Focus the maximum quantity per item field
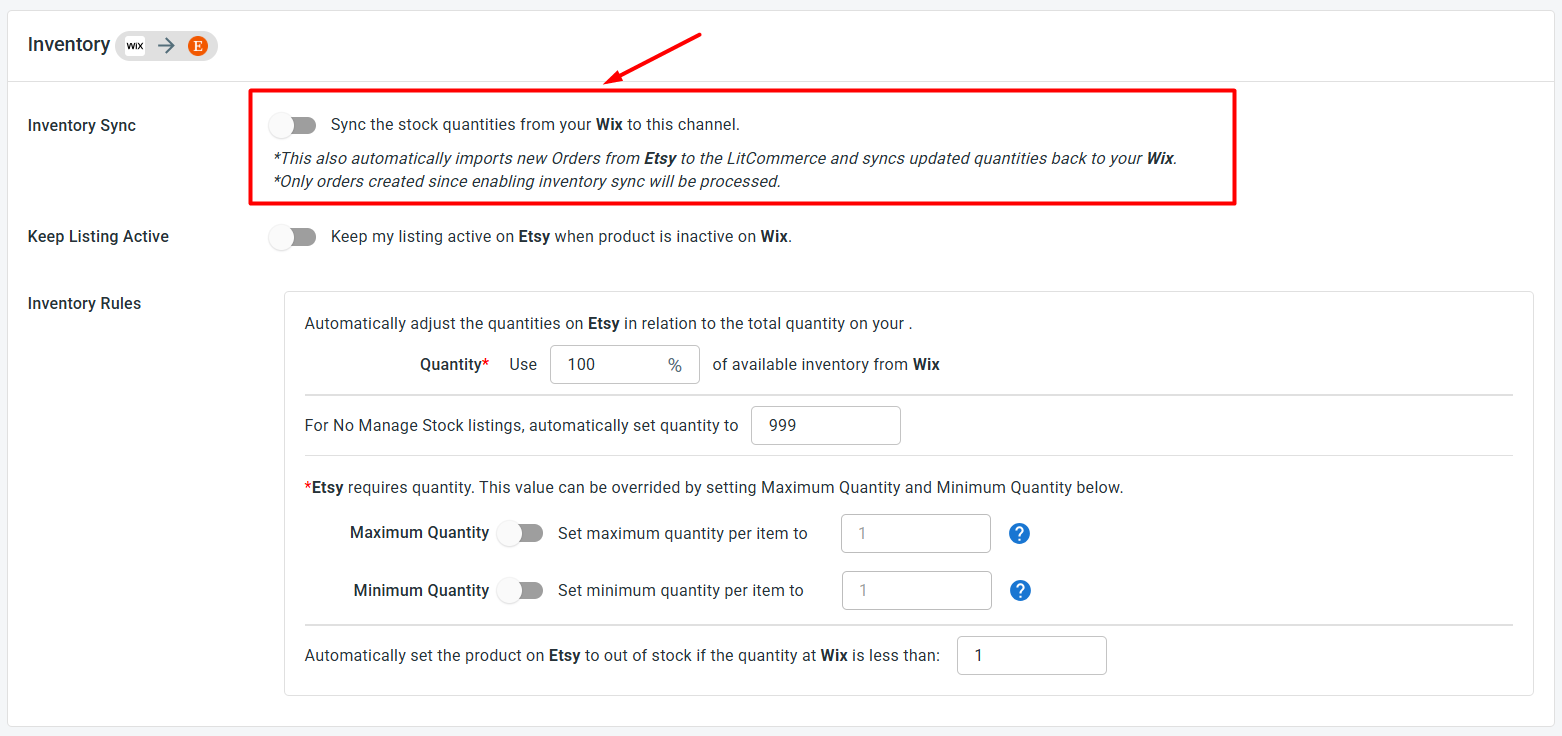This screenshot has width=1562, height=736. pos(916,533)
